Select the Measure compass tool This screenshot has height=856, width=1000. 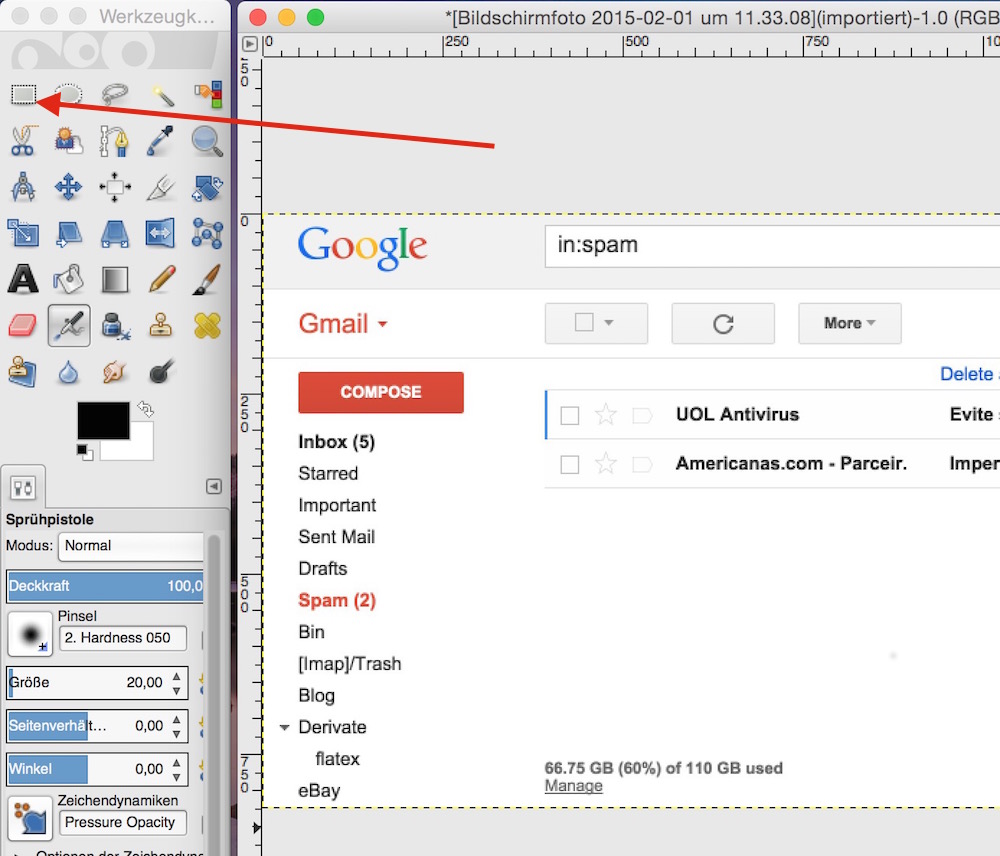pyautogui.click(x=23, y=187)
